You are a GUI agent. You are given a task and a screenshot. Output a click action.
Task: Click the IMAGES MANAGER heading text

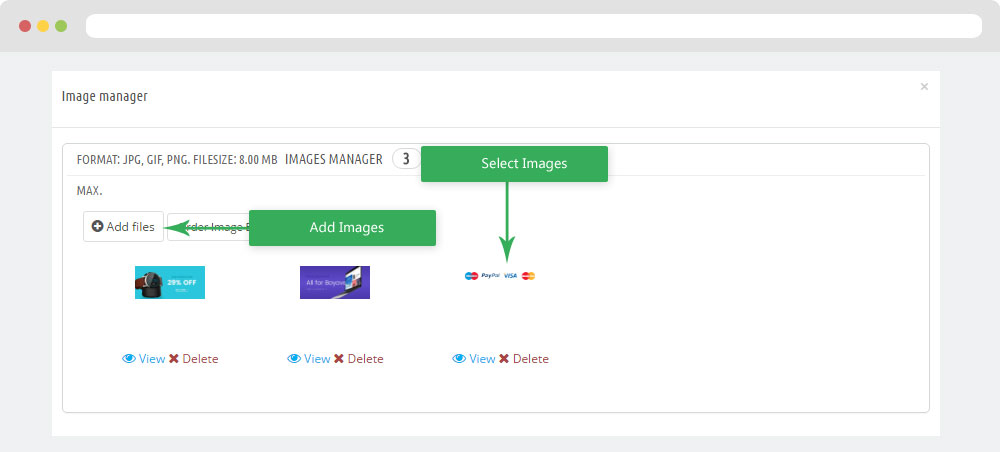[334, 159]
